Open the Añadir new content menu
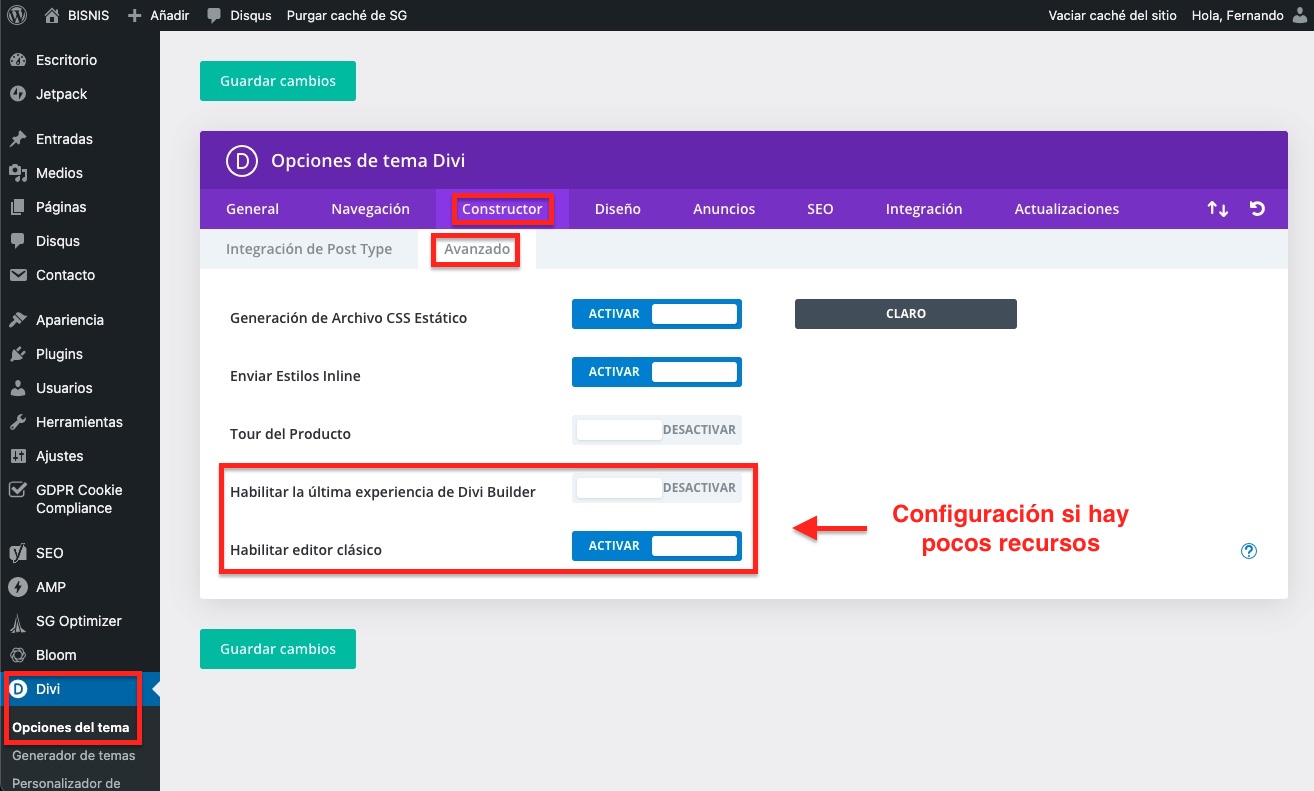Image resolution: width=1314 pixels, height=791 pixels. pos(159,15)
